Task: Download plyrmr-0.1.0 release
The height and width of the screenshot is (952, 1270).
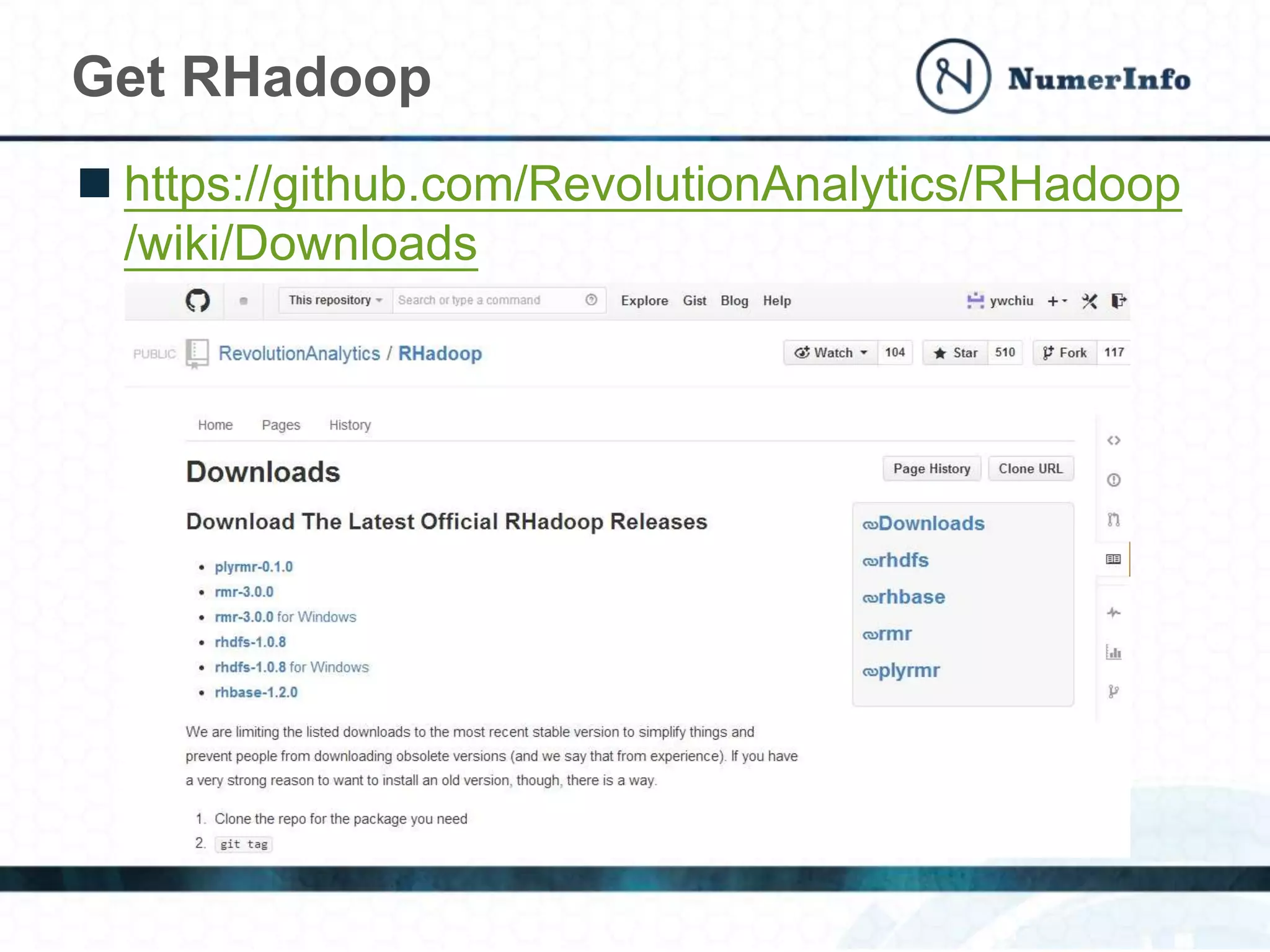Action: coord(254,567)
